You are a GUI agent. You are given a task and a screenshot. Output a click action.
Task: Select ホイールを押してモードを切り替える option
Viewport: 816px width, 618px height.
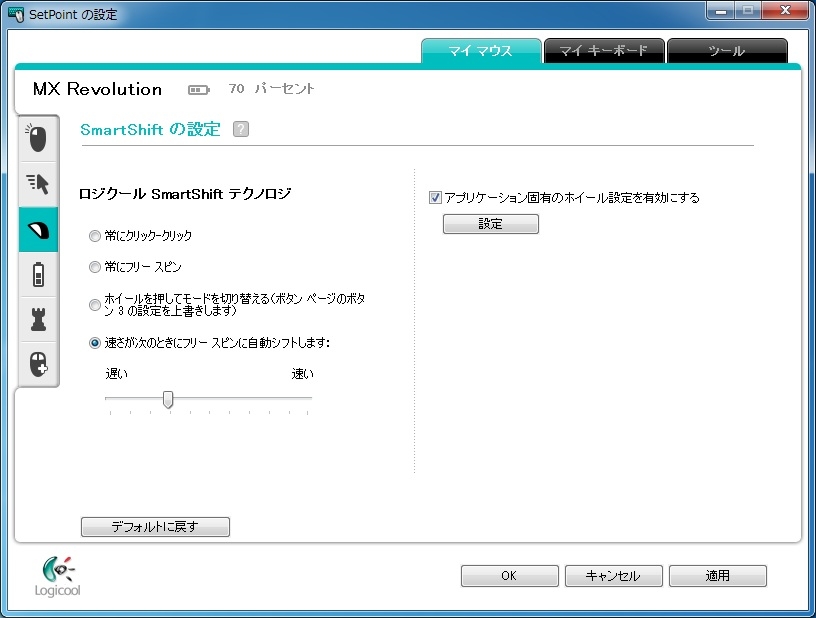95,305
